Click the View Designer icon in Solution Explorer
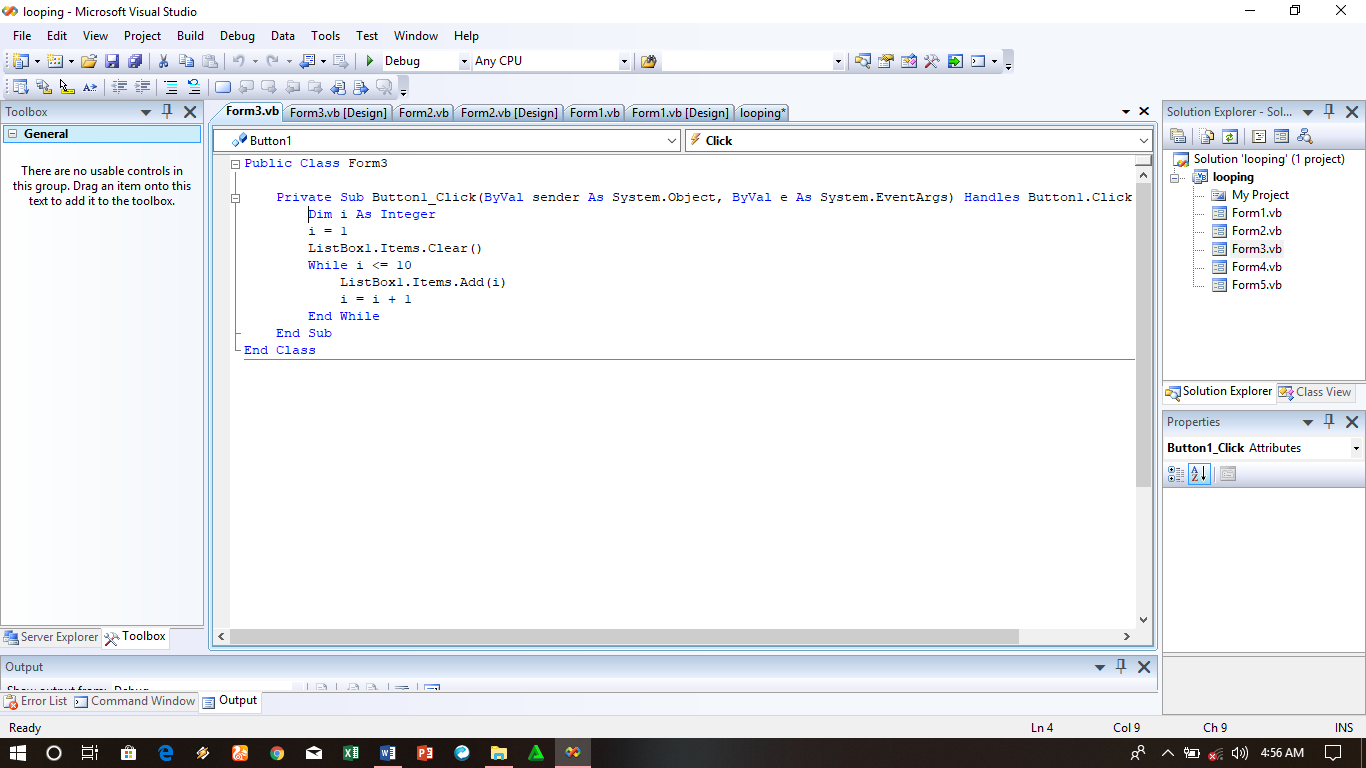This screenshot has width=1366, height=768. click(x=1281, y=135)
